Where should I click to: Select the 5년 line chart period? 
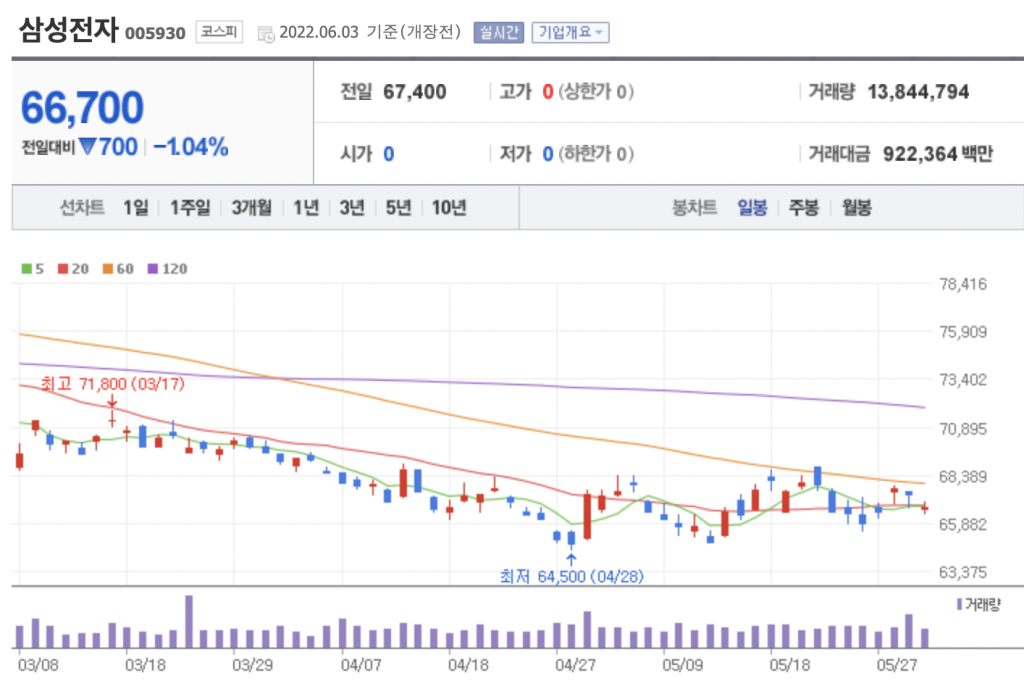(398, 208)
